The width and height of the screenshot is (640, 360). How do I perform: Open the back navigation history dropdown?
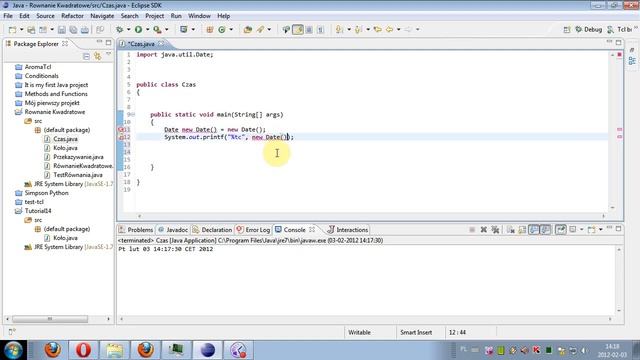pos(398,29)
